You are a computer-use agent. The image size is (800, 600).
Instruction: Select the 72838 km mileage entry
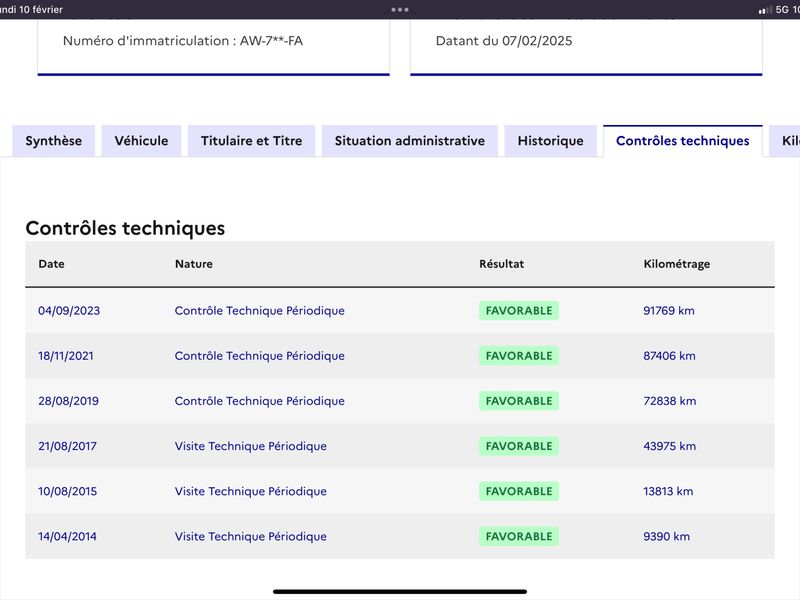[669, 401]
